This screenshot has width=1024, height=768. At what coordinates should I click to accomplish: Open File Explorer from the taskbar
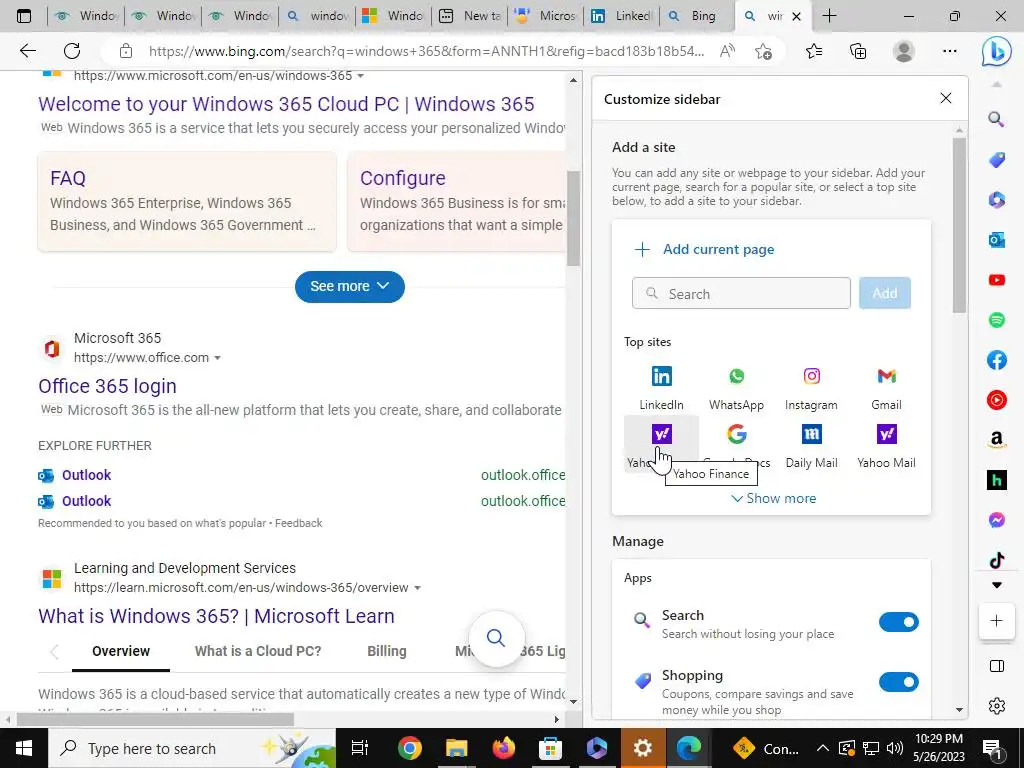[x=456, y=748]
